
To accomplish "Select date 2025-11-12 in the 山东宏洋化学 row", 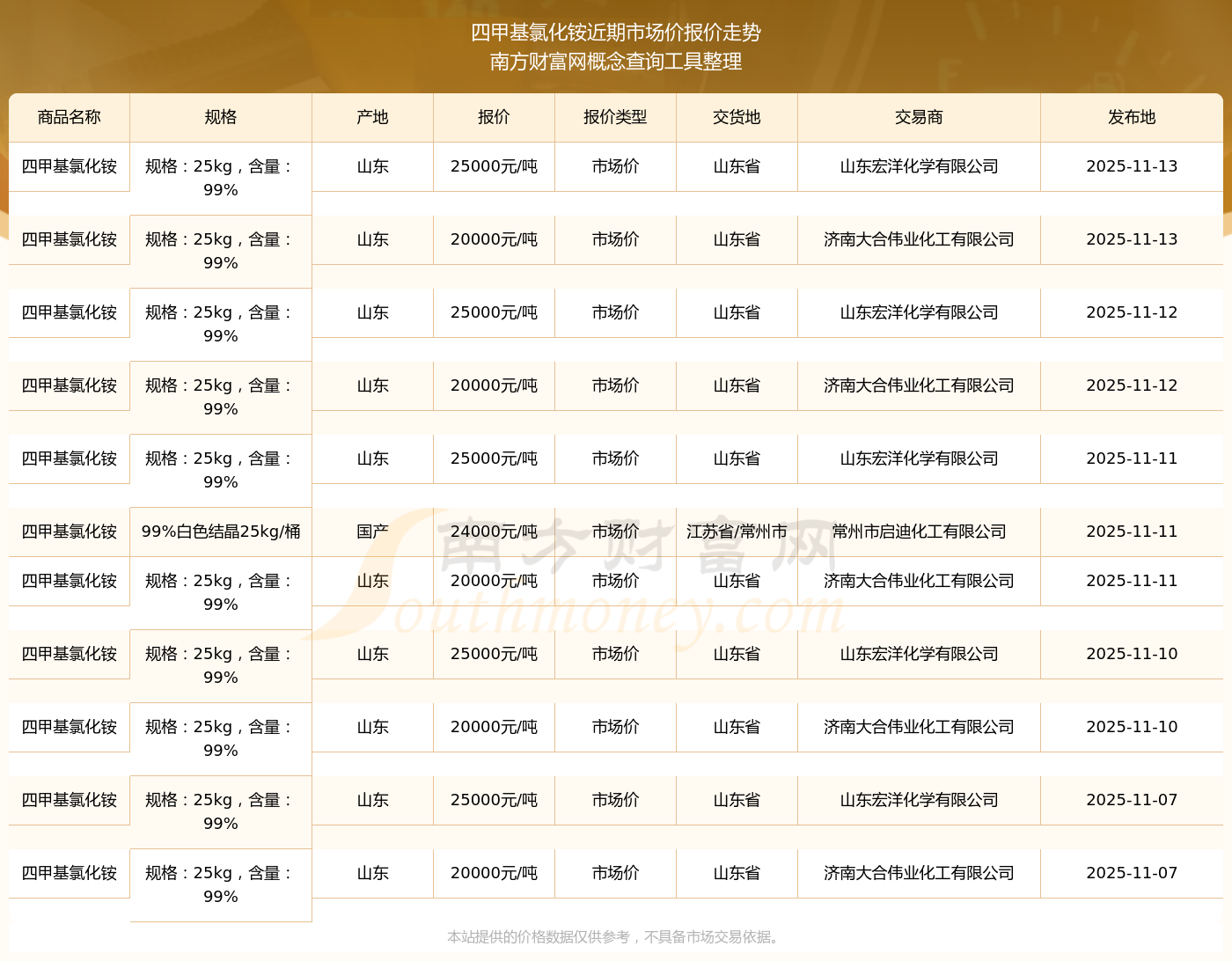I will 1132,312.
